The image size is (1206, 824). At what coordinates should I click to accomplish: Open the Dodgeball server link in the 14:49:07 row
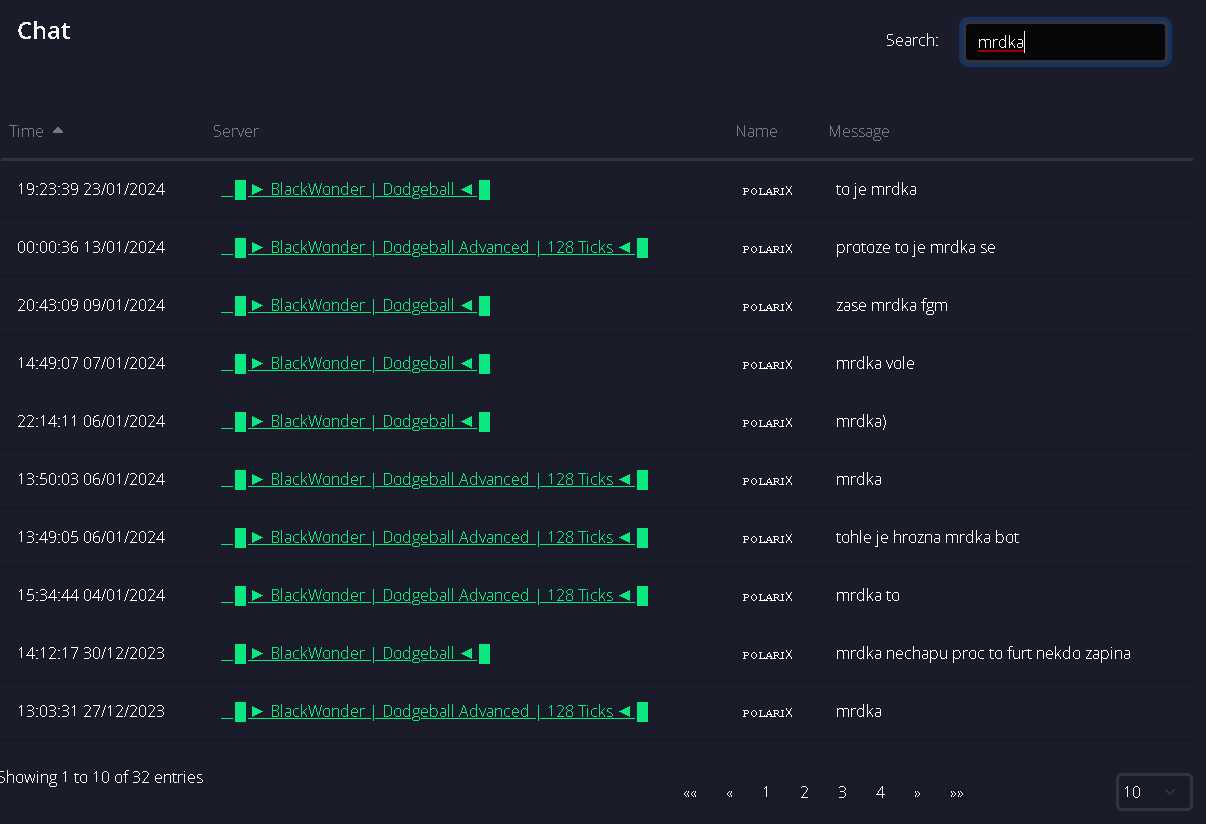click(x=355, y=364)
